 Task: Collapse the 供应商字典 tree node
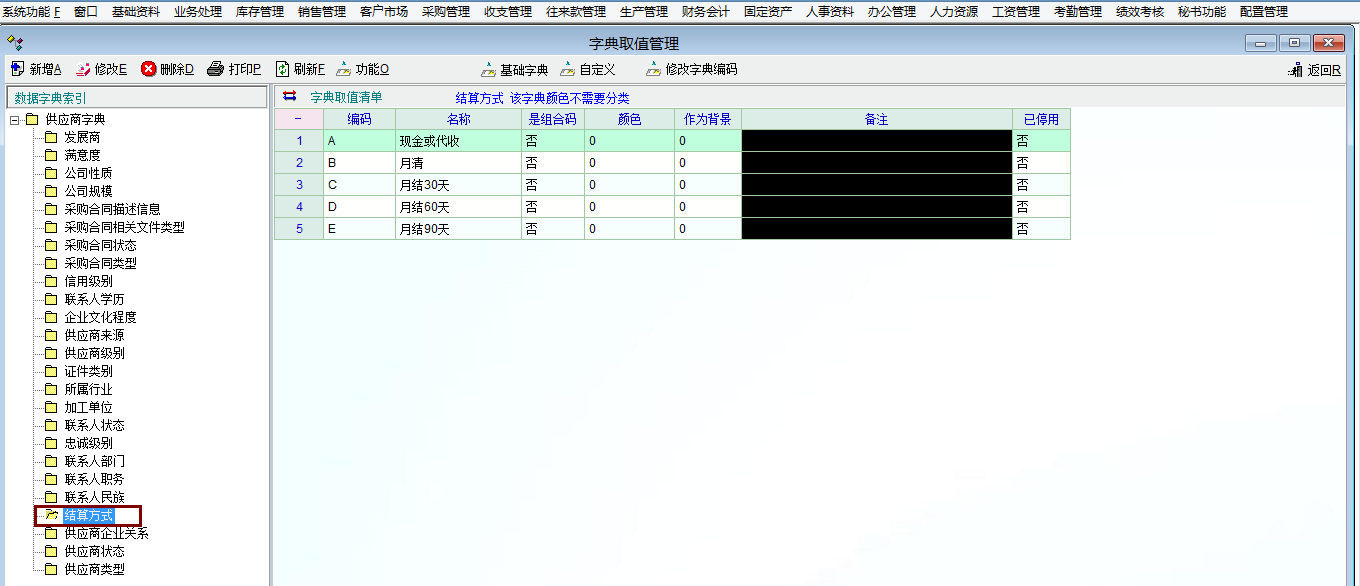pos(15,119)
